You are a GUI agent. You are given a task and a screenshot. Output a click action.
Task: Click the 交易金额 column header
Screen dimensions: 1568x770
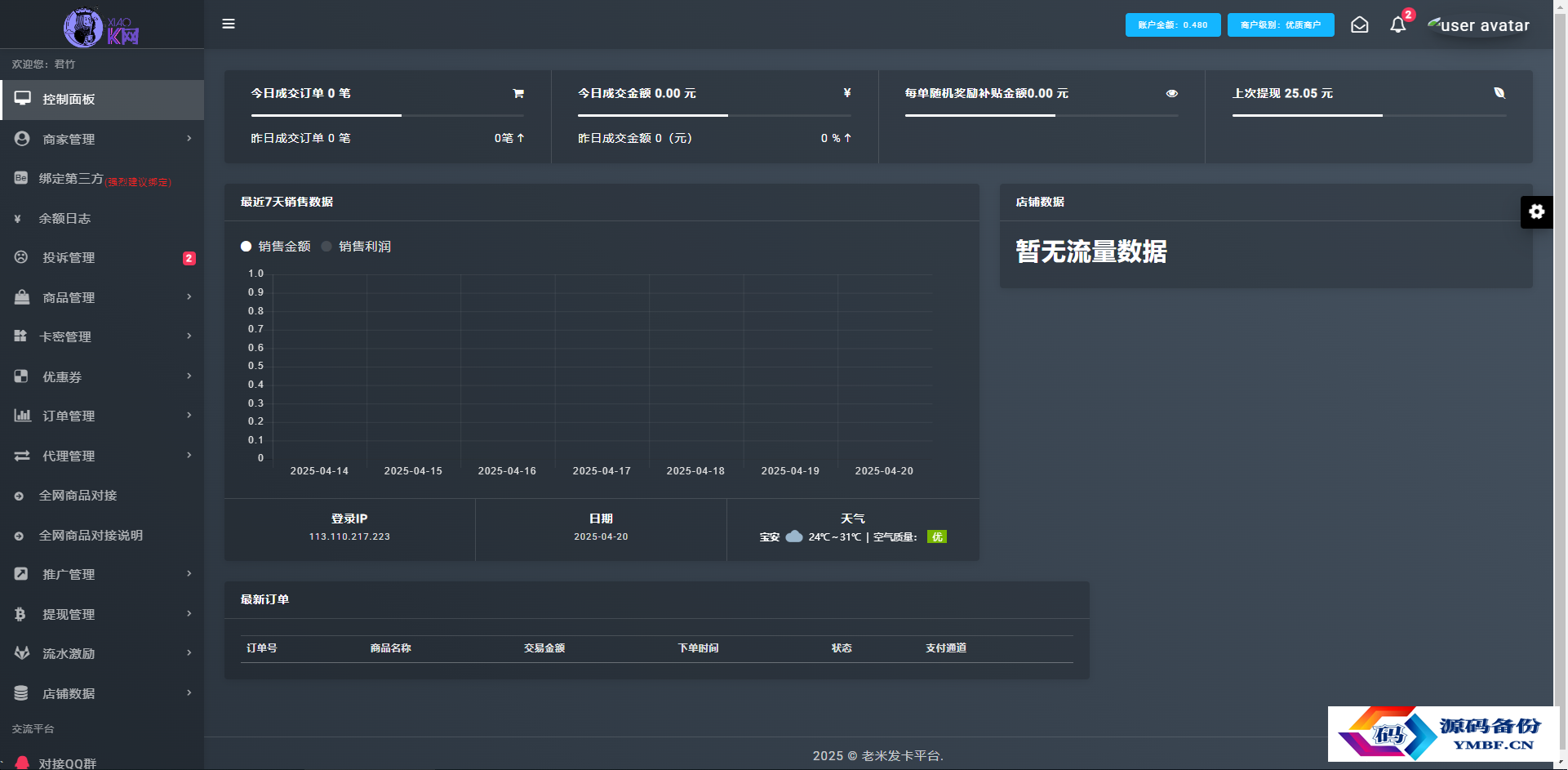[x=544, y=648]
